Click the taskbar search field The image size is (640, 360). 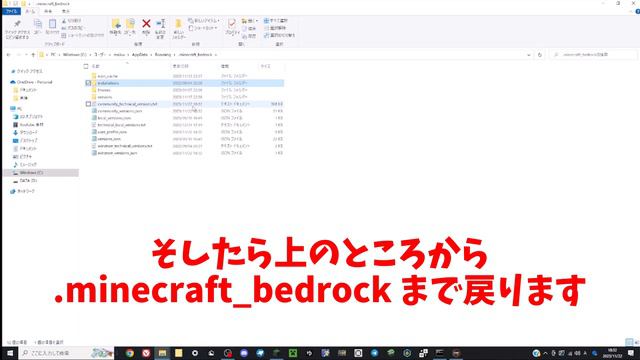(x=67, y=353)
